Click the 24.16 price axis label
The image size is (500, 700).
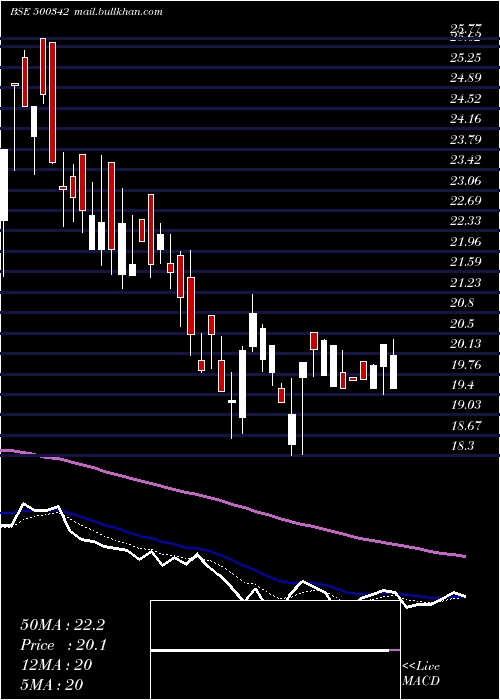[x=466, y=119]
